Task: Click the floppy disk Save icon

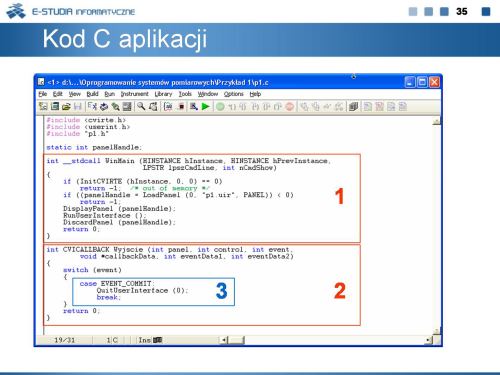Action: coord(78,107)
